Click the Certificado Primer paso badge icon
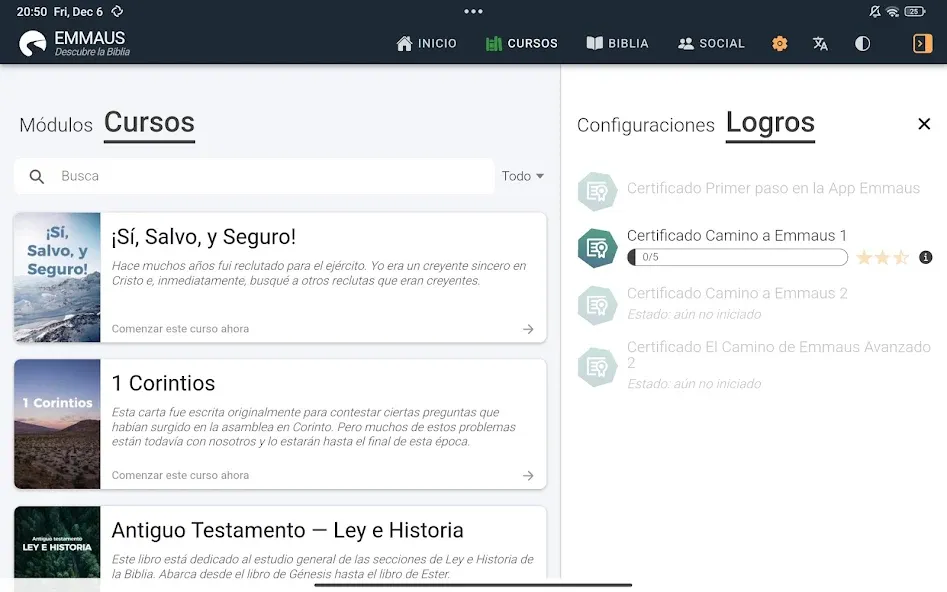947x592 pixels. (597, 191)
